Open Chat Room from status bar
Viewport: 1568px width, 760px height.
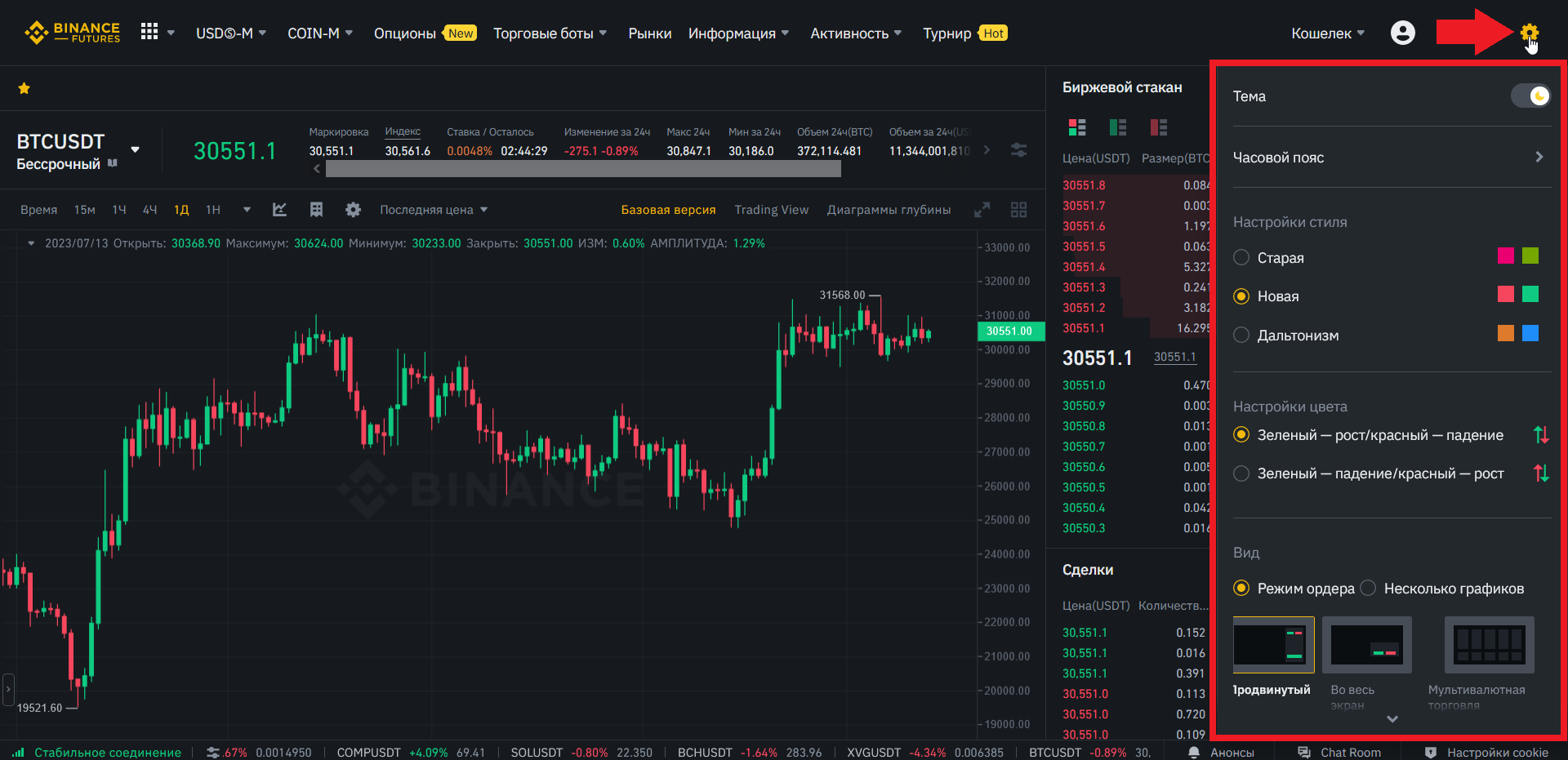tap(1339, 752)
